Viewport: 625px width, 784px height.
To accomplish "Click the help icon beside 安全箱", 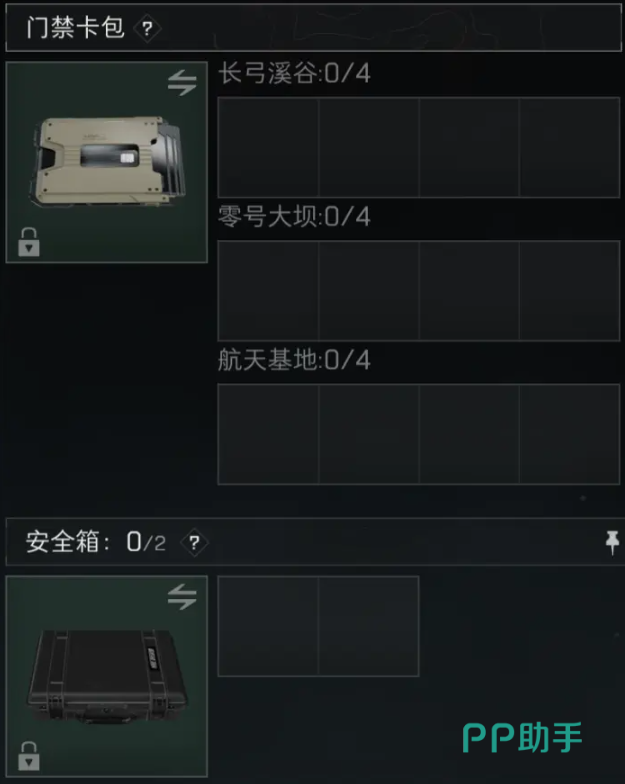I will [x=194, y=542].
